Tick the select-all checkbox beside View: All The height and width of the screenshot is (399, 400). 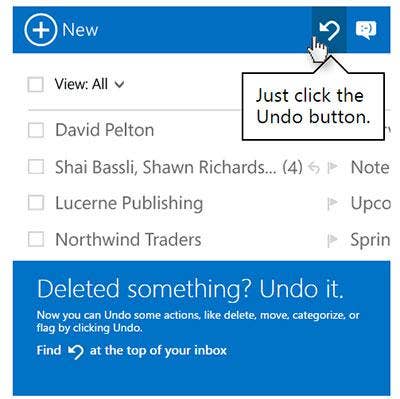36,84
